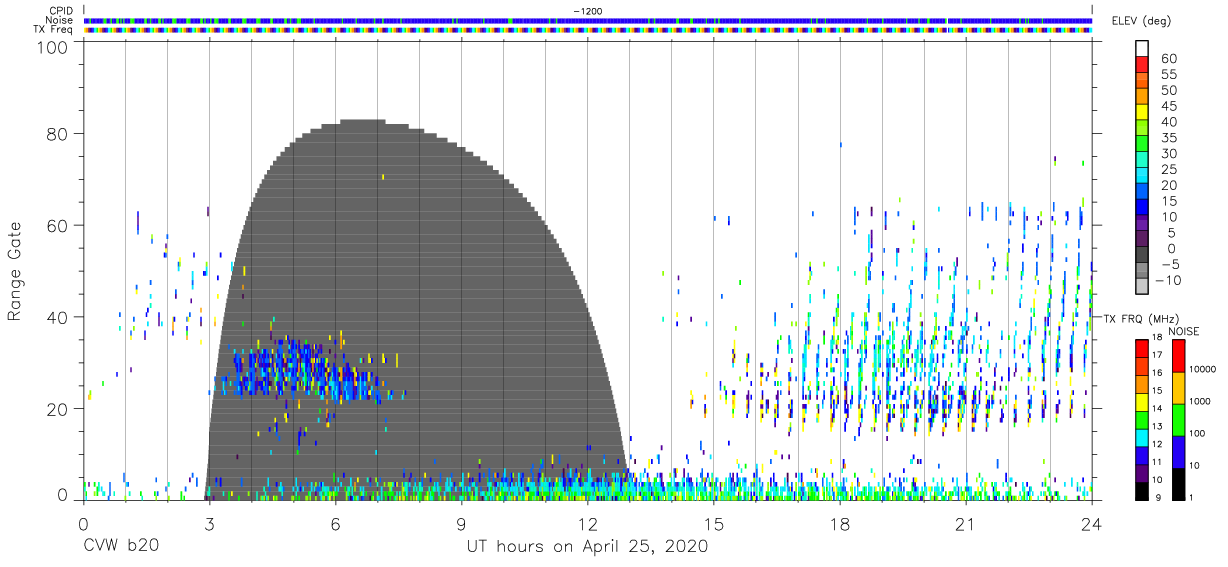
Task: Click the 60 tick on Range Gate axis
Action: pyautogui.click(x=56, y=226)
